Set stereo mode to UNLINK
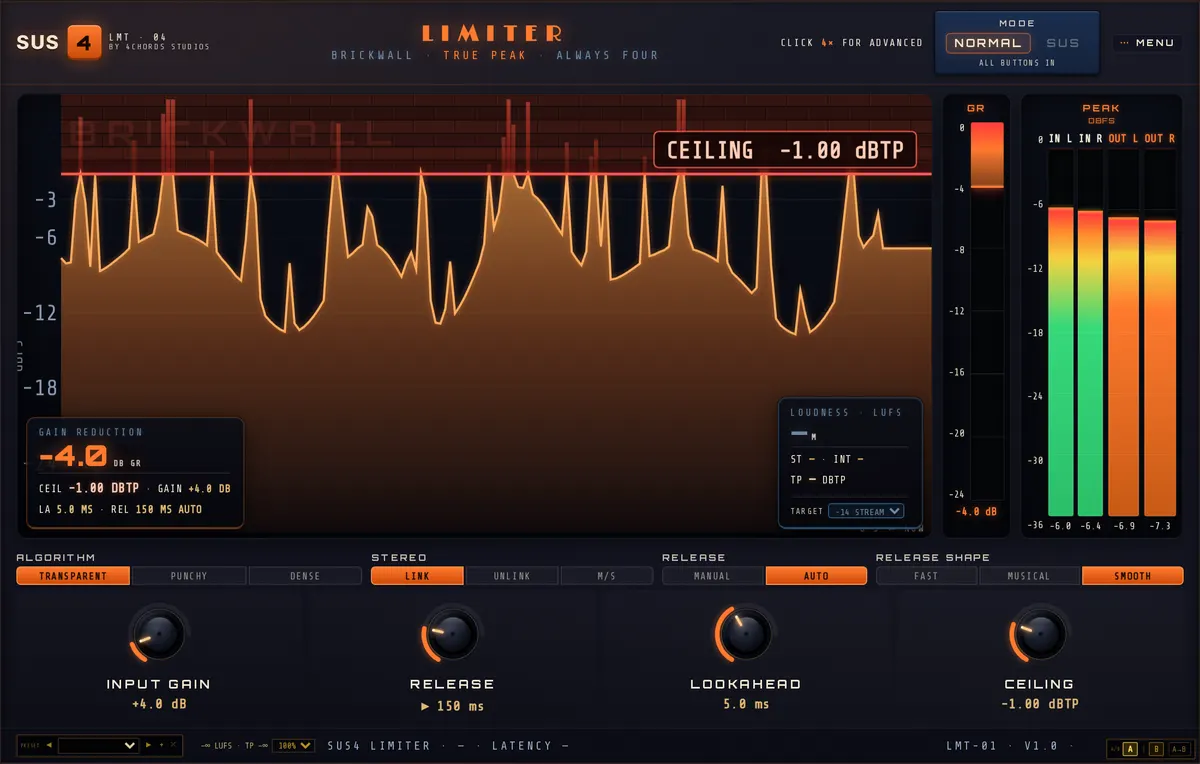 coord(512,576)
